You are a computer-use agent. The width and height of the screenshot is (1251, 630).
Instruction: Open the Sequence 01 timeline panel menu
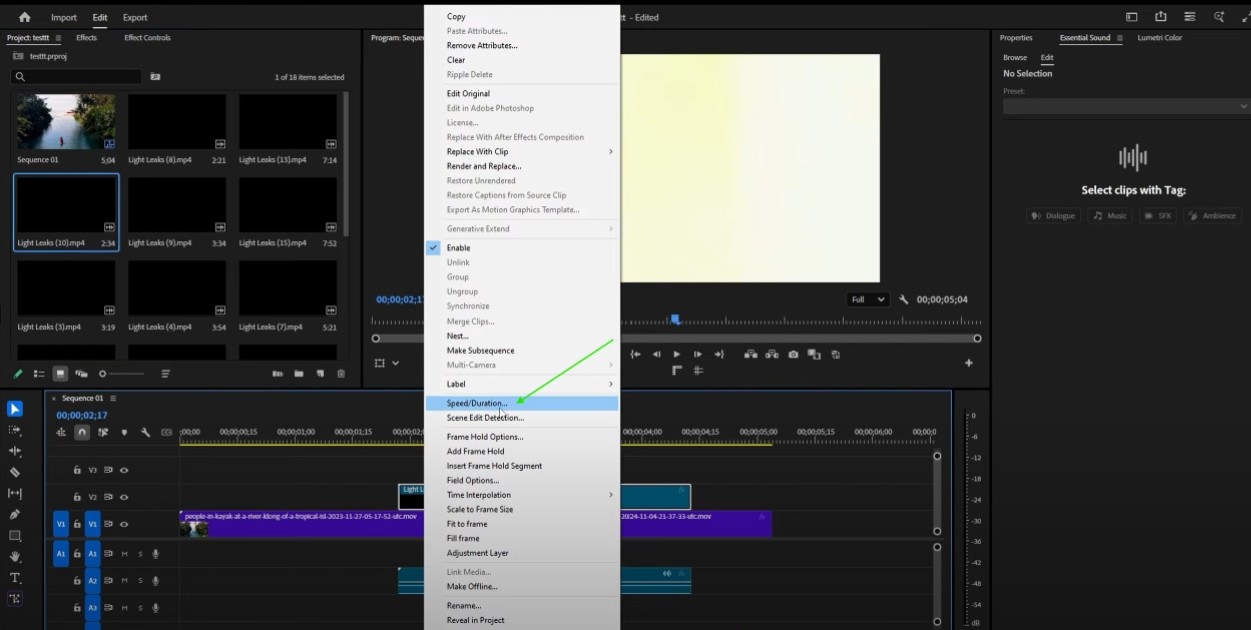[x=113, y=398]
